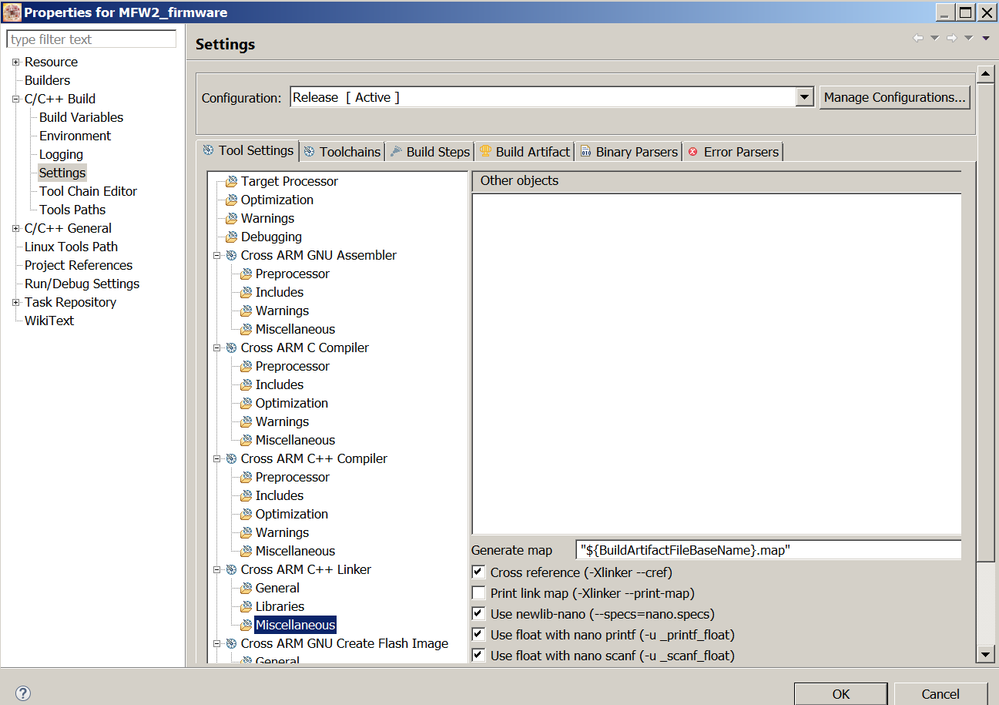Switch to the Build Steps tab
The image size is (999, 705).
(430, 152)
